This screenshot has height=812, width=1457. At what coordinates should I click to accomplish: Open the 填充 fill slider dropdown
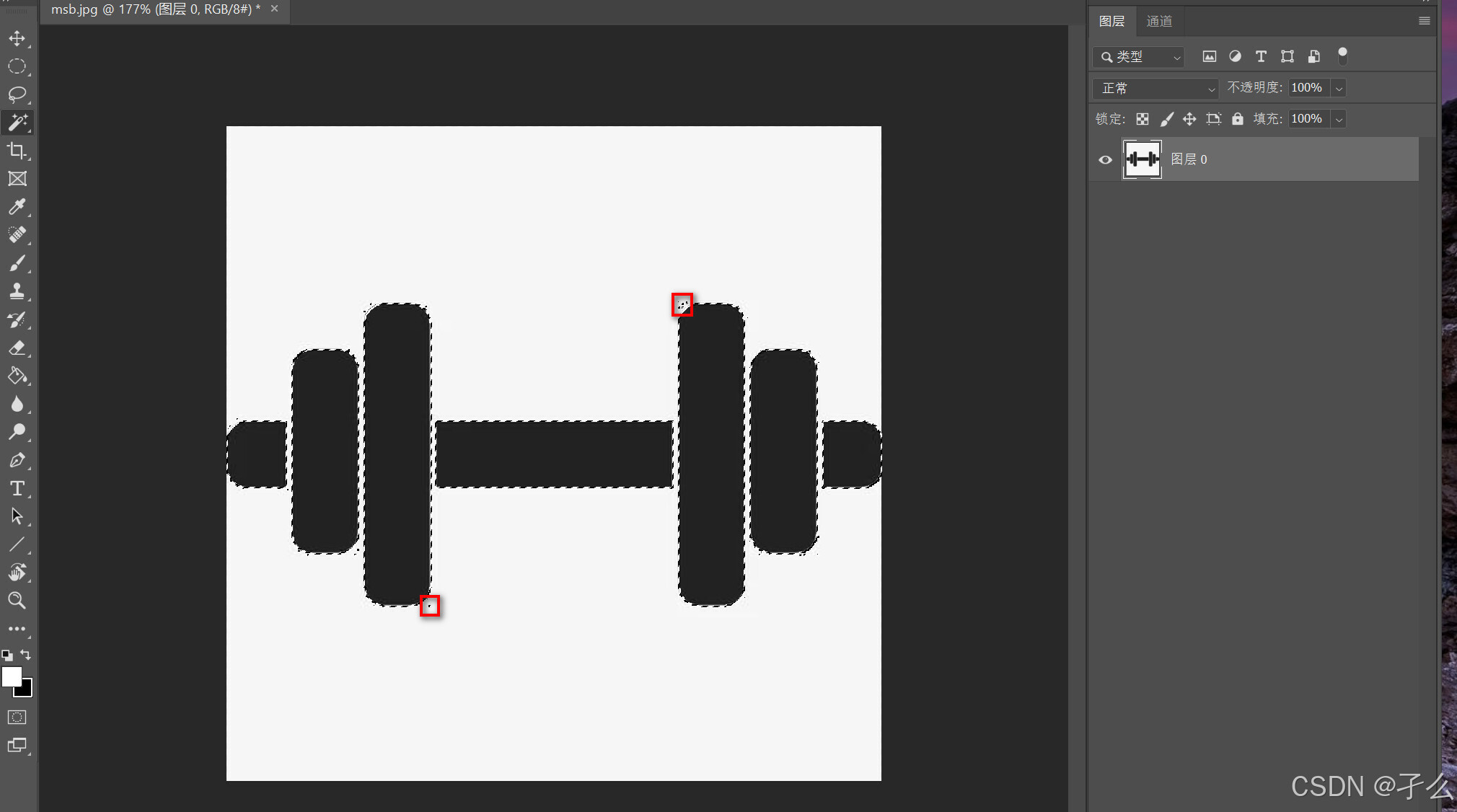pyautogui.click(x=1339, y=119)
